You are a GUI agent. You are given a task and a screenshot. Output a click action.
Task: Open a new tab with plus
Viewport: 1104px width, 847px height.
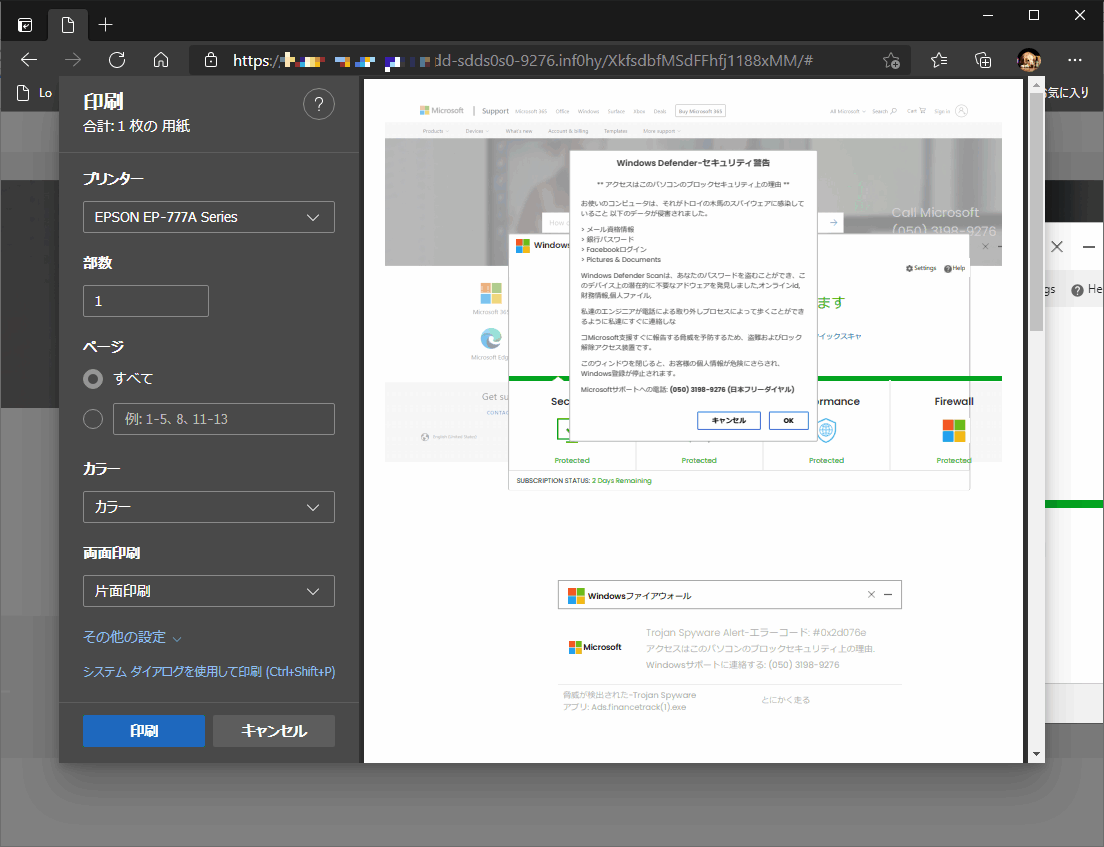[105, 25]
